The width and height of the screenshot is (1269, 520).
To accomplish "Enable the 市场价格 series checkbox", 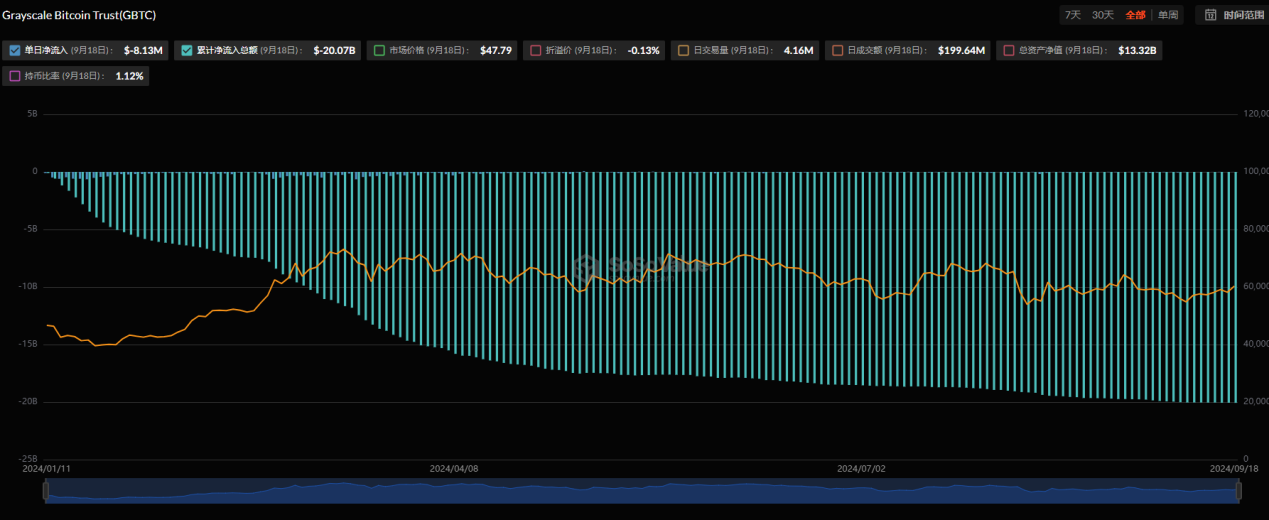I will pos(378,50).
